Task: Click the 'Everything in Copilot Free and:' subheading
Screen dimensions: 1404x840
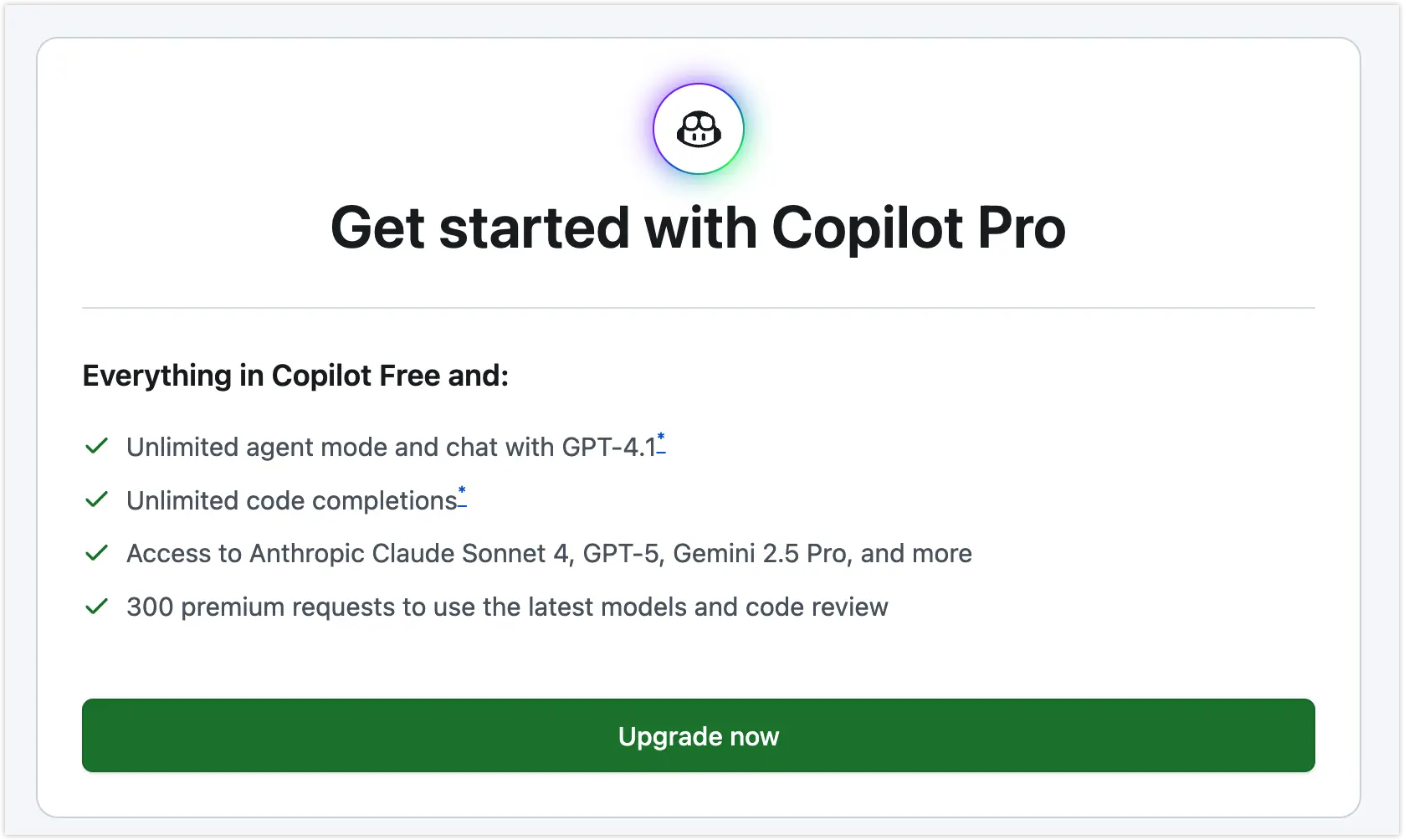Action: tap(295, 376)
